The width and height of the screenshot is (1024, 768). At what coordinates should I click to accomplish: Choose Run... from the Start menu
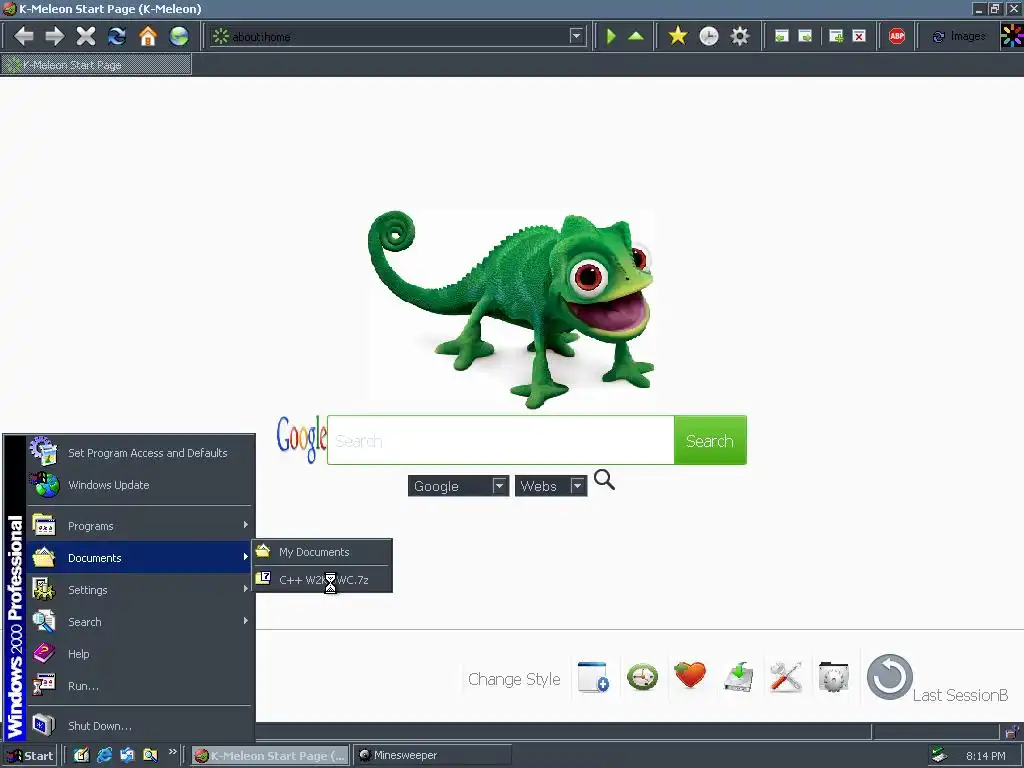[x=140, y=686]
